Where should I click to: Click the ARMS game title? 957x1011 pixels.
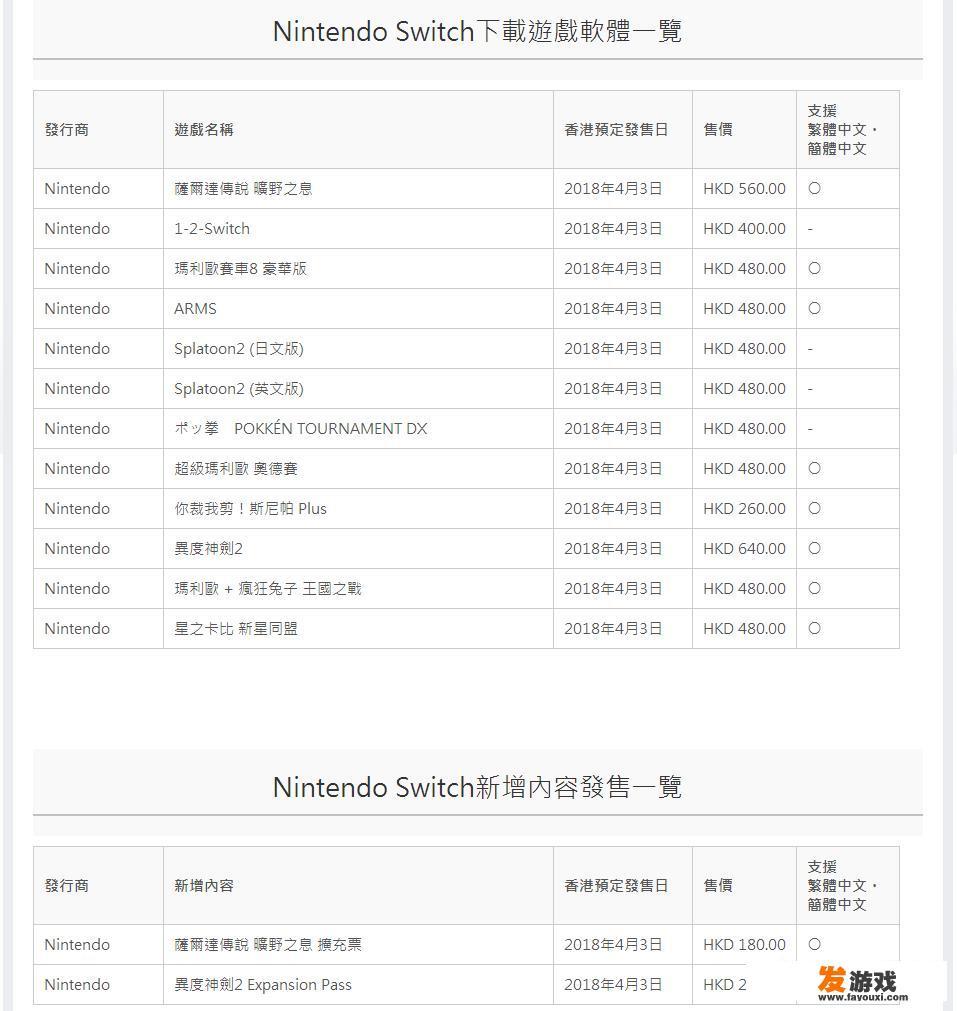pos(195,308)
